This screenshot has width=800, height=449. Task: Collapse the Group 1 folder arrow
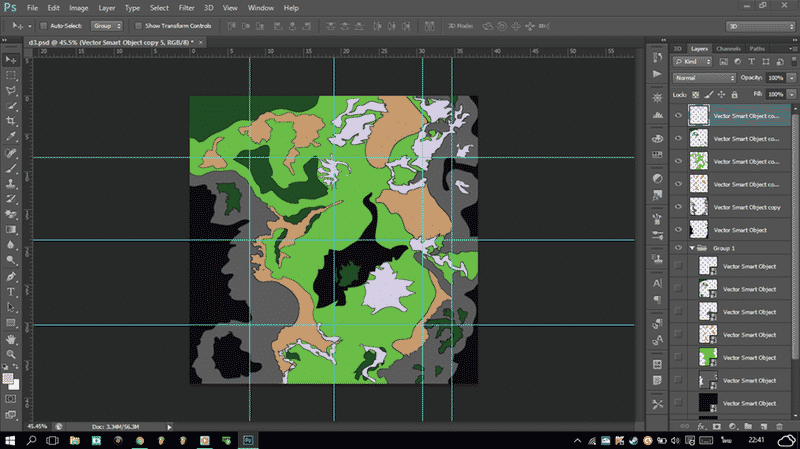point(691,247)
